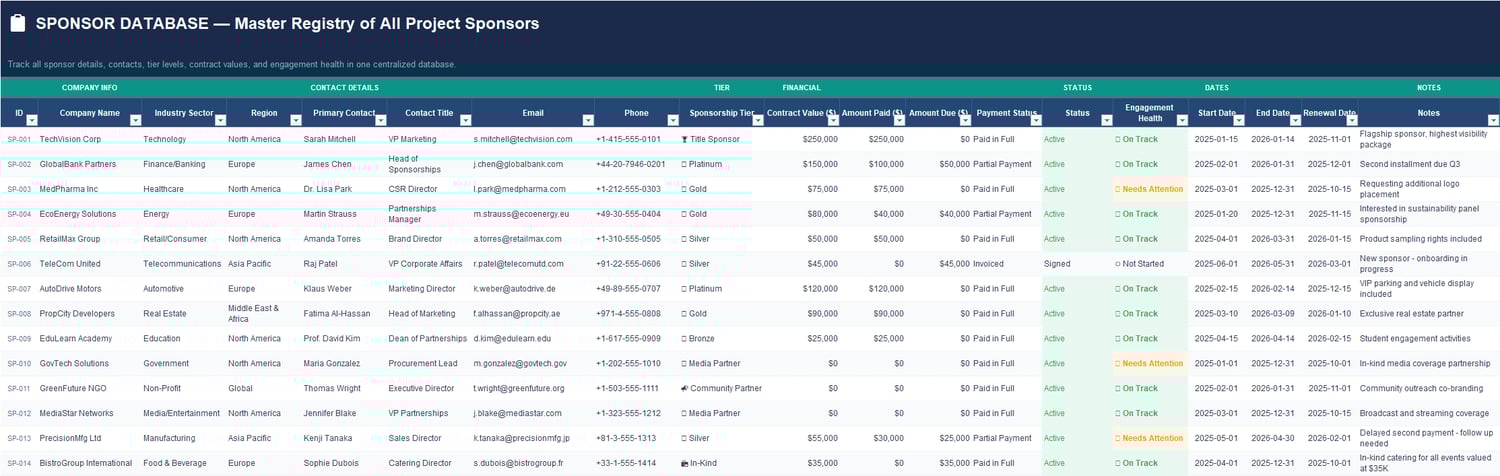Image resolution: width=1500 pixels, height=476 pixels.
Task: Open the Industry Sector filter dropdown
Action: pyautogui.click(x=220, y=120)
